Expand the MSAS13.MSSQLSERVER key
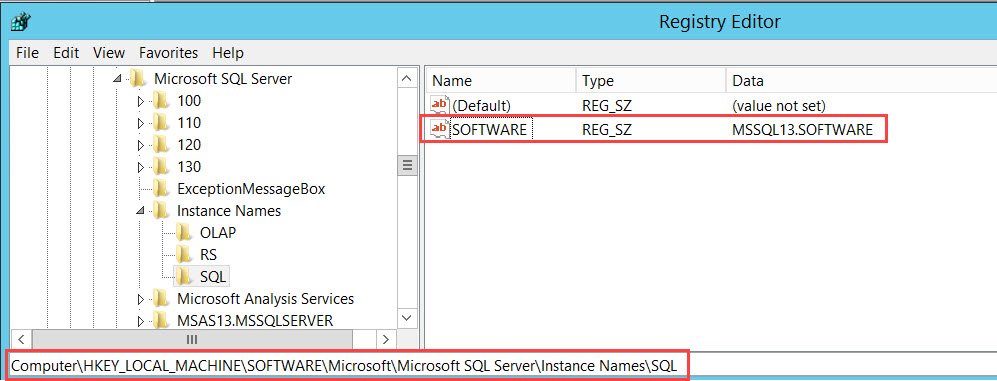 (141, 321)
